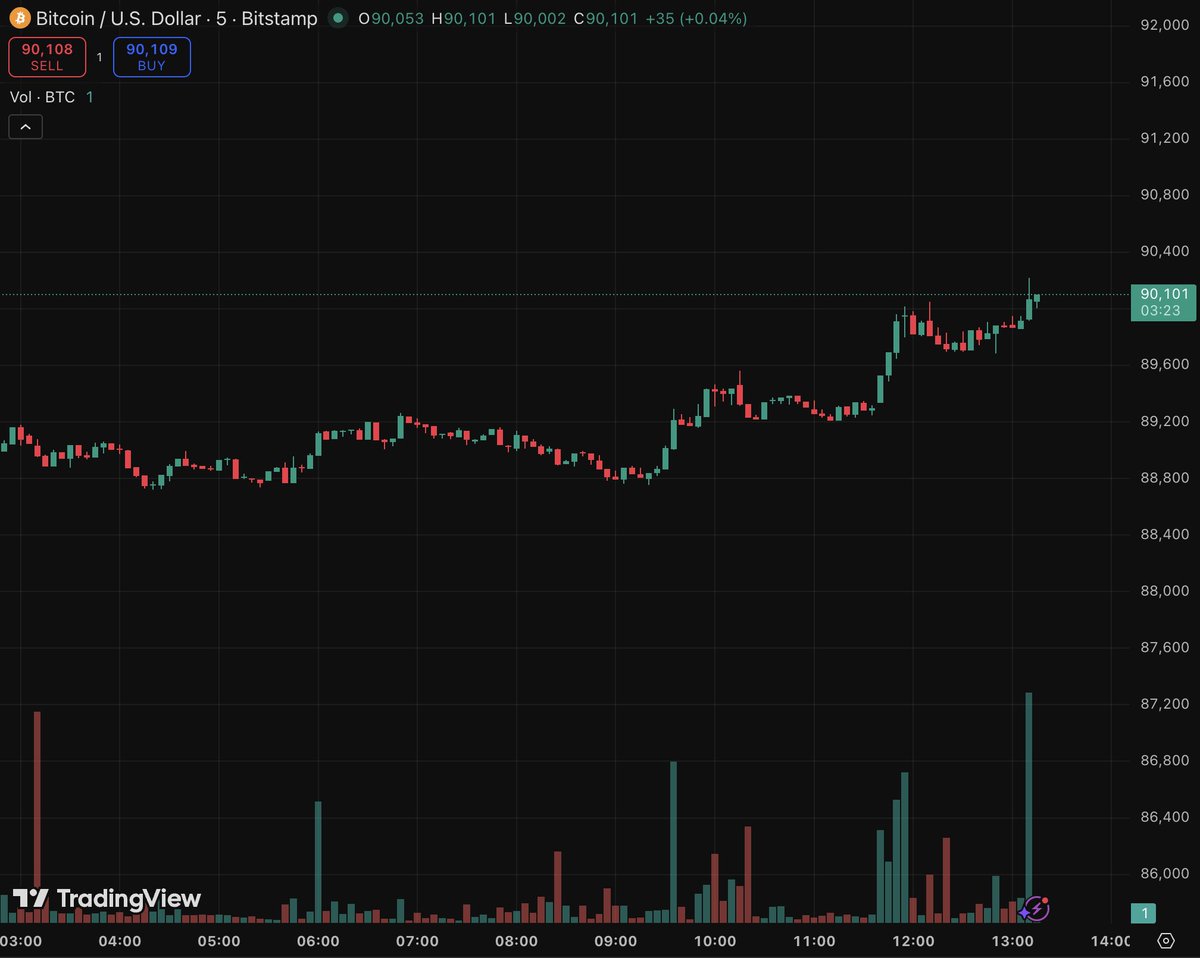Toggle the spread value 1 between SELL and BUY
The height and width of the screenshot is (958, 1200).
(x=99, y=57)
